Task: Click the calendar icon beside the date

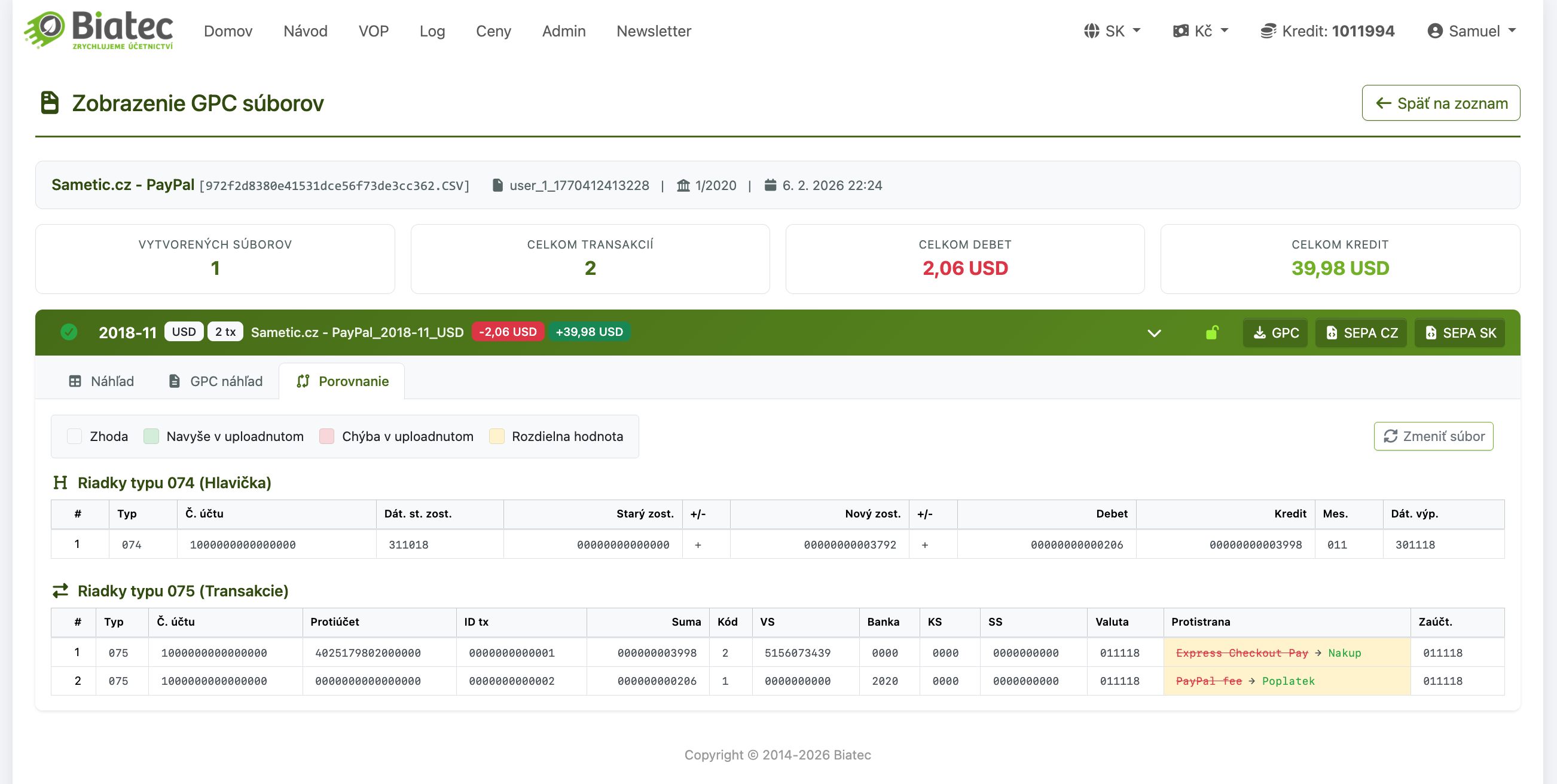Action: point(770,185)
